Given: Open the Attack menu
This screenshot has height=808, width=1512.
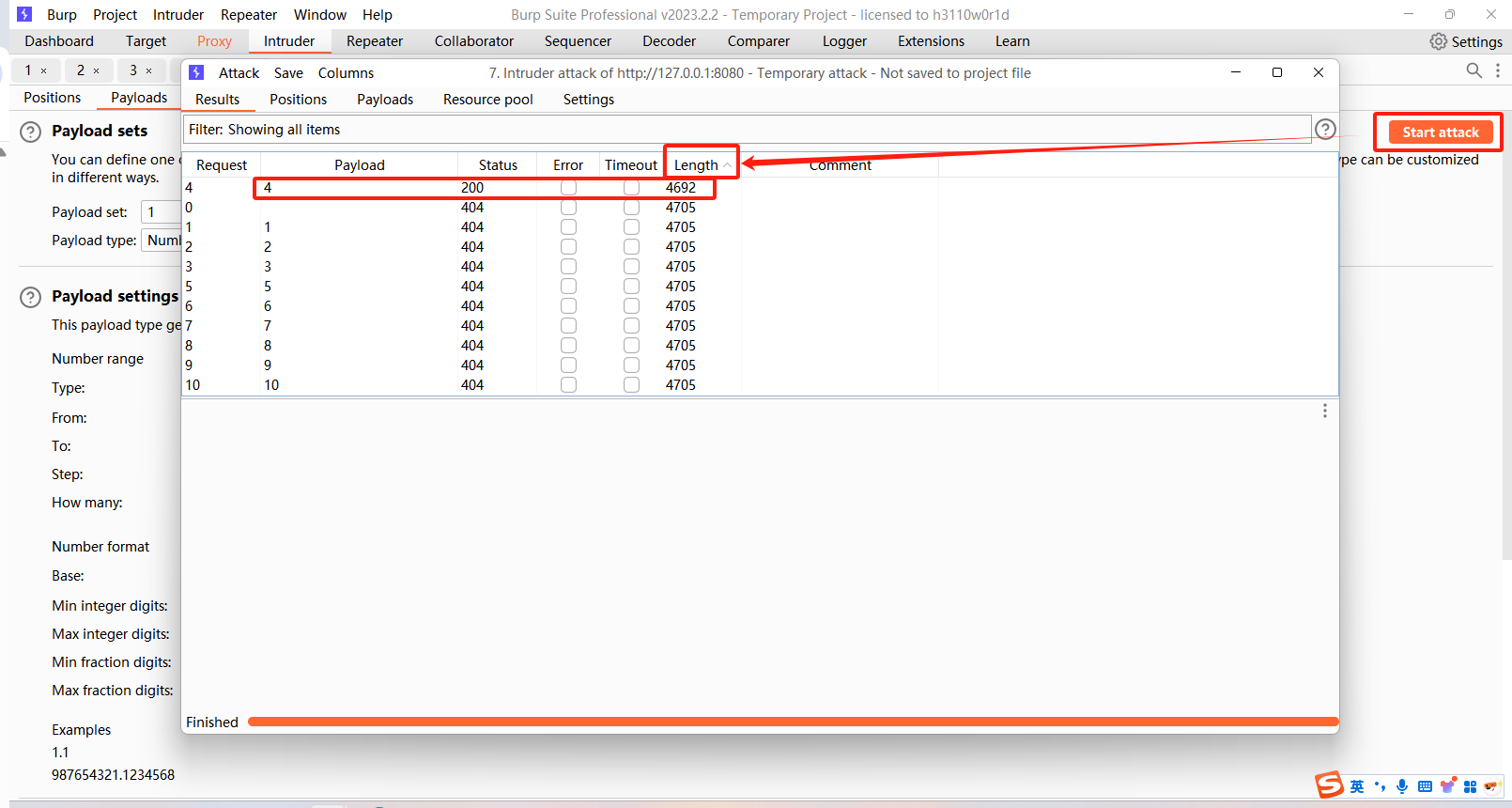Looking at the screenshot, I should click(x=239, y=73).
